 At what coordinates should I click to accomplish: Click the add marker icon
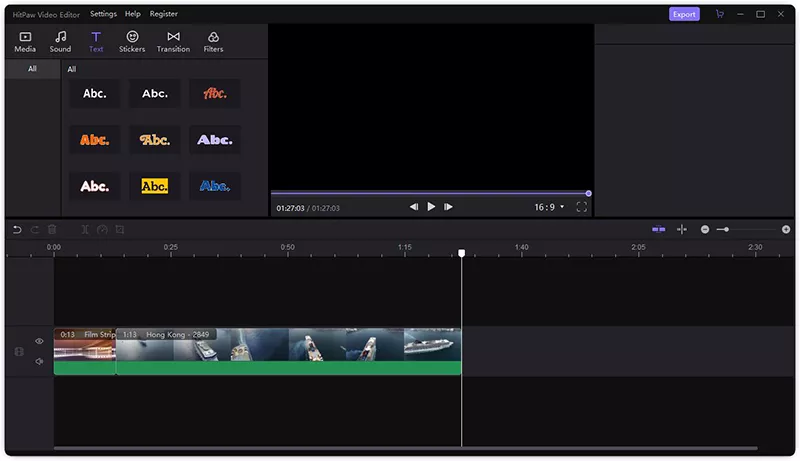[682, 229]
